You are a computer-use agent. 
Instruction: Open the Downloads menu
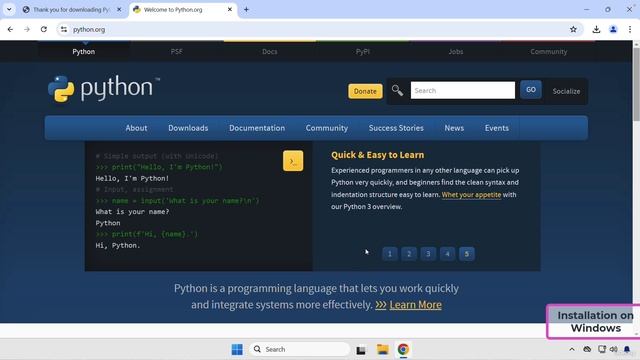coord(188,128)
